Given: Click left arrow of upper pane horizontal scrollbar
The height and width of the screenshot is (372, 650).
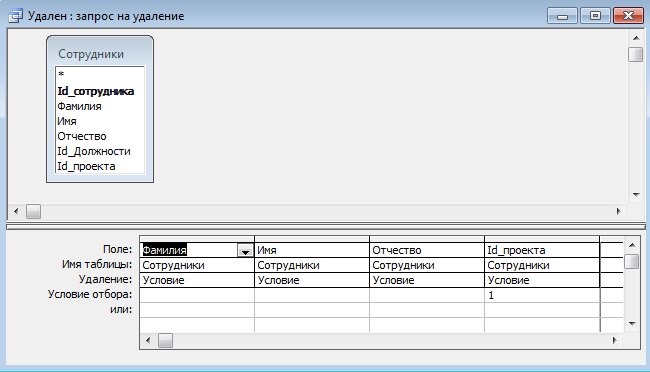Looking at the screenshot, I should 16,212.
